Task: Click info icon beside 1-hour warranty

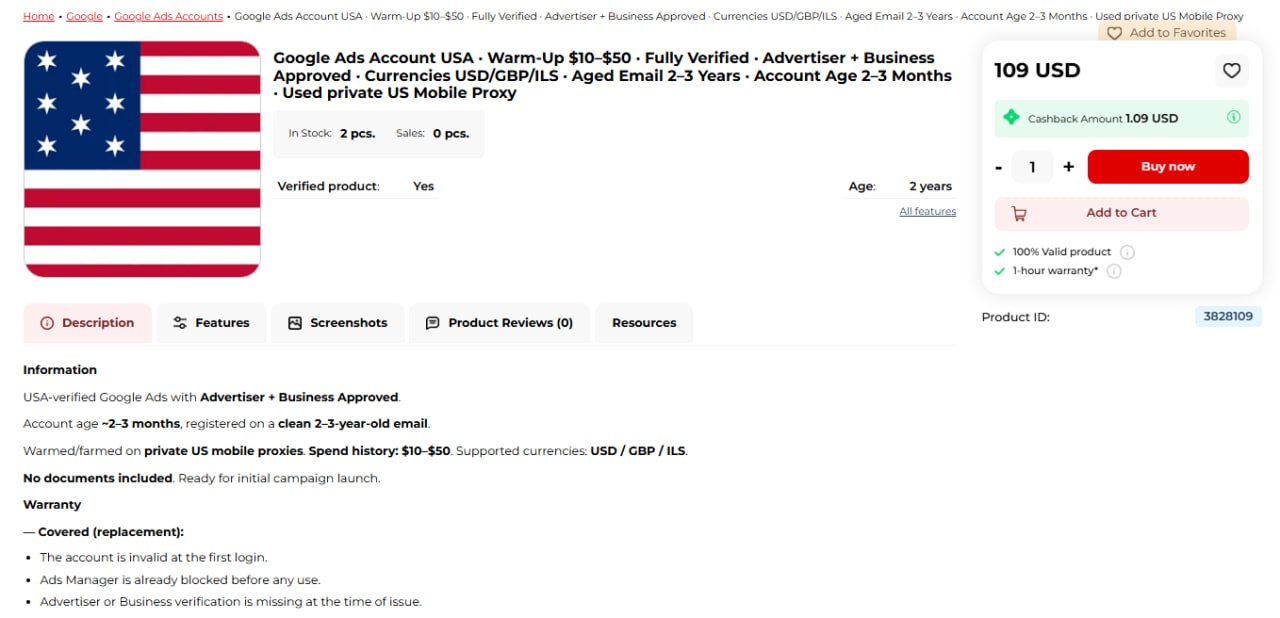Action: 1114,271
